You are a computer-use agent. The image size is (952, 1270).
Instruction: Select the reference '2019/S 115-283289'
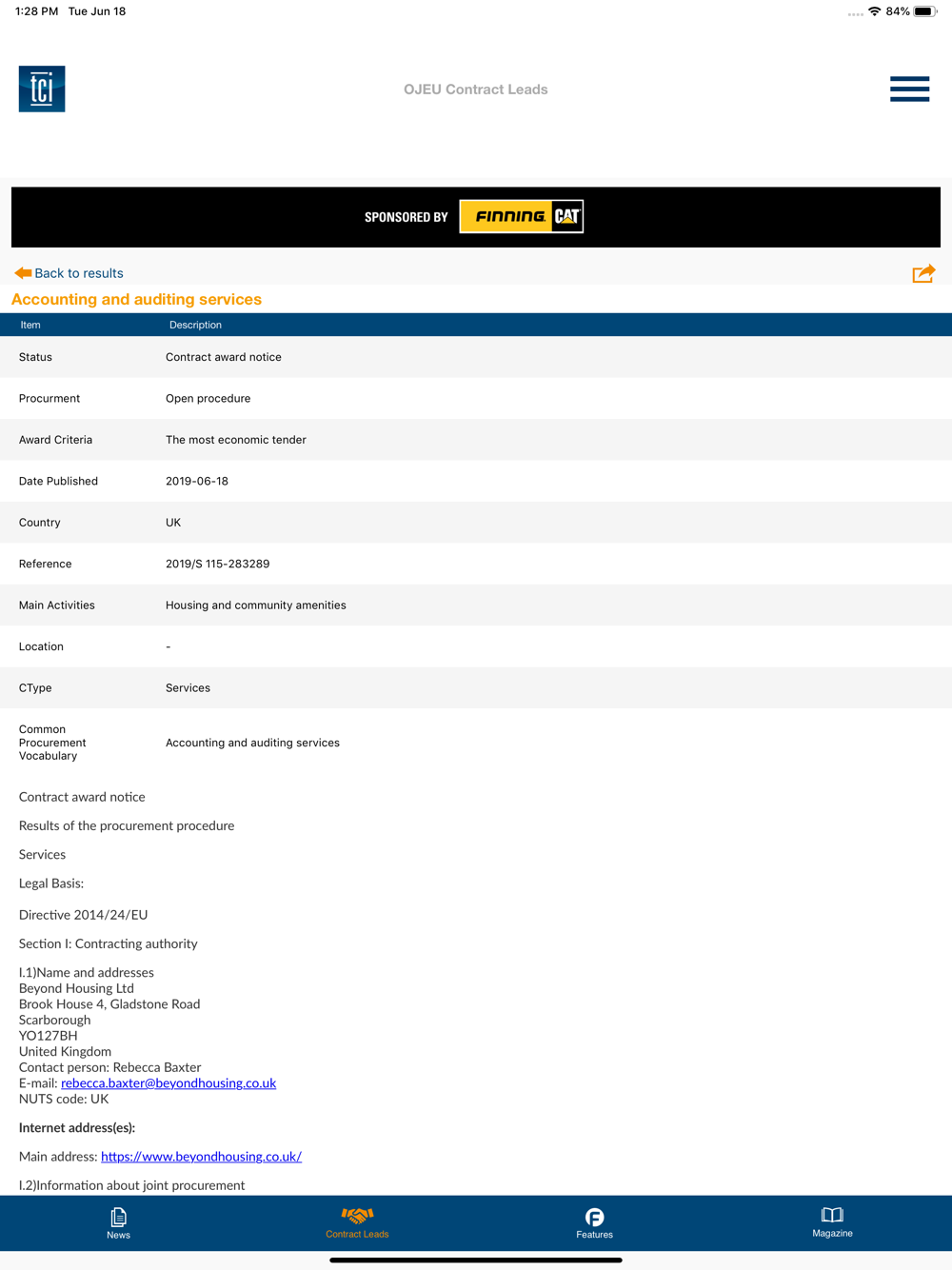point(217,564)
